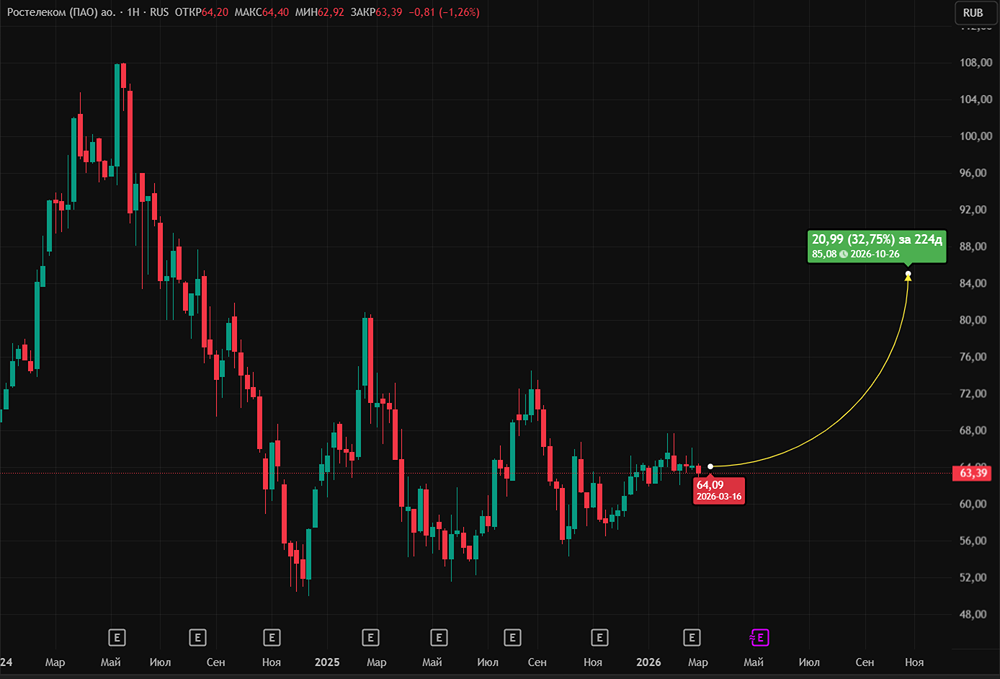The width and height of the screenshot is (1000, 679).
Task: Click the tall green candle at 108 peak
Action: 117,115
